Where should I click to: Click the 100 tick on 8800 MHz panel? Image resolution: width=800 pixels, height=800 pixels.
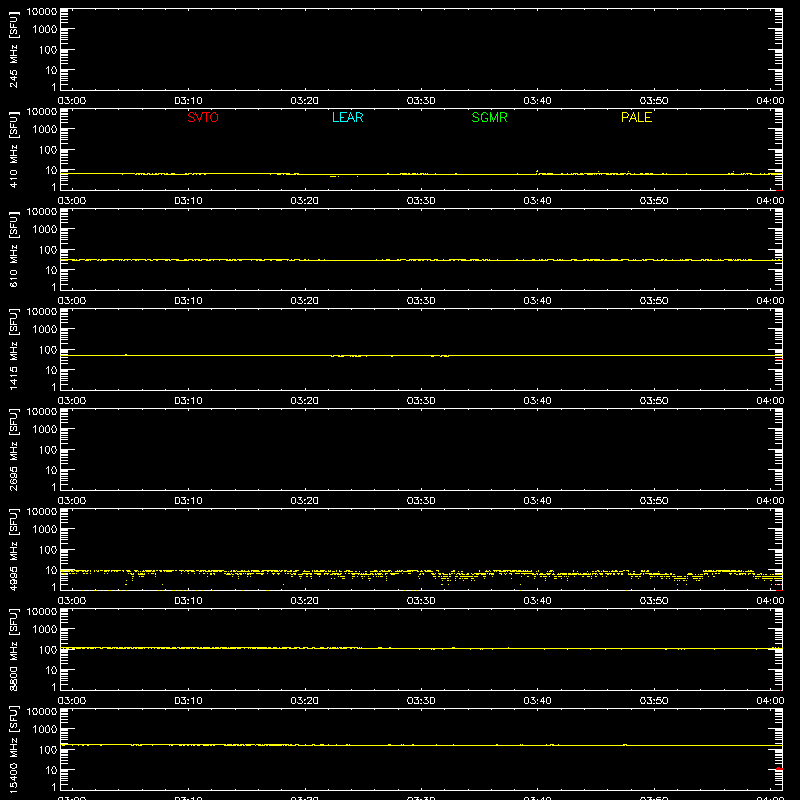[x=48, y=650]
